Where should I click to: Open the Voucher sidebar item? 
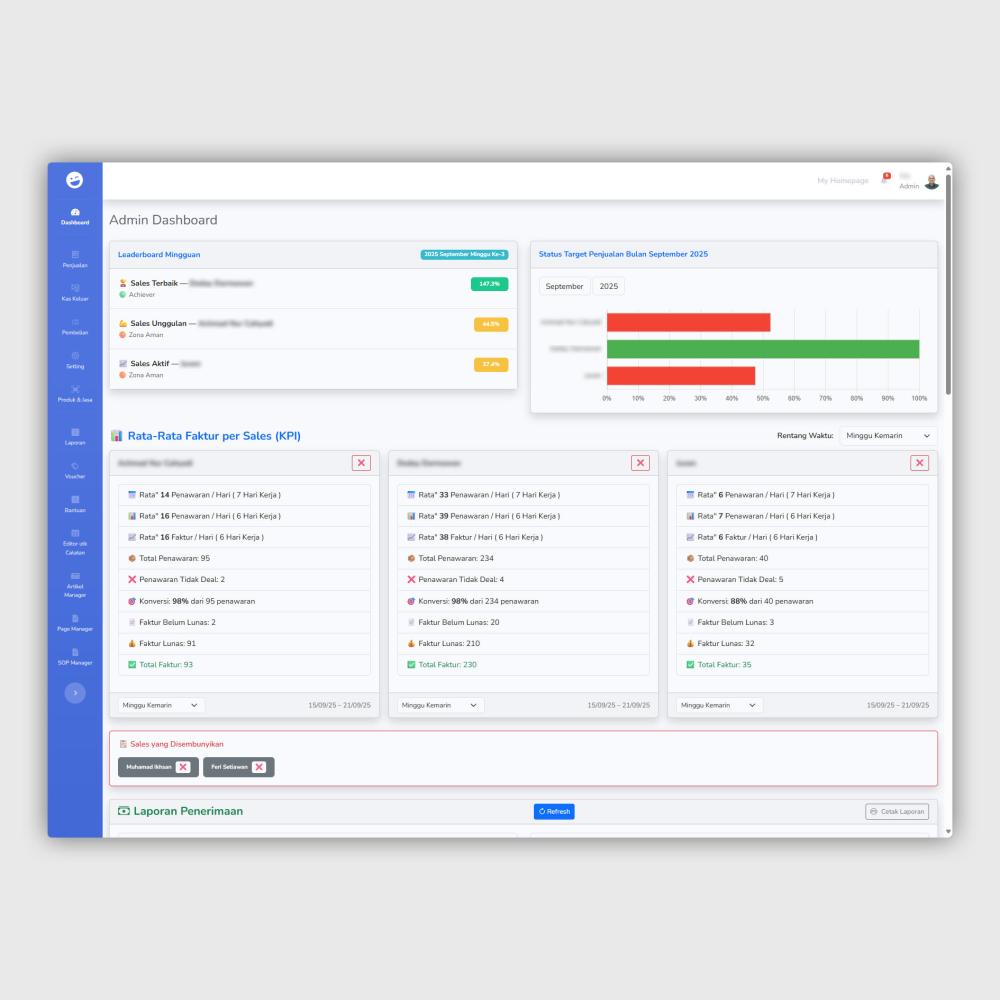pos(75,470)
